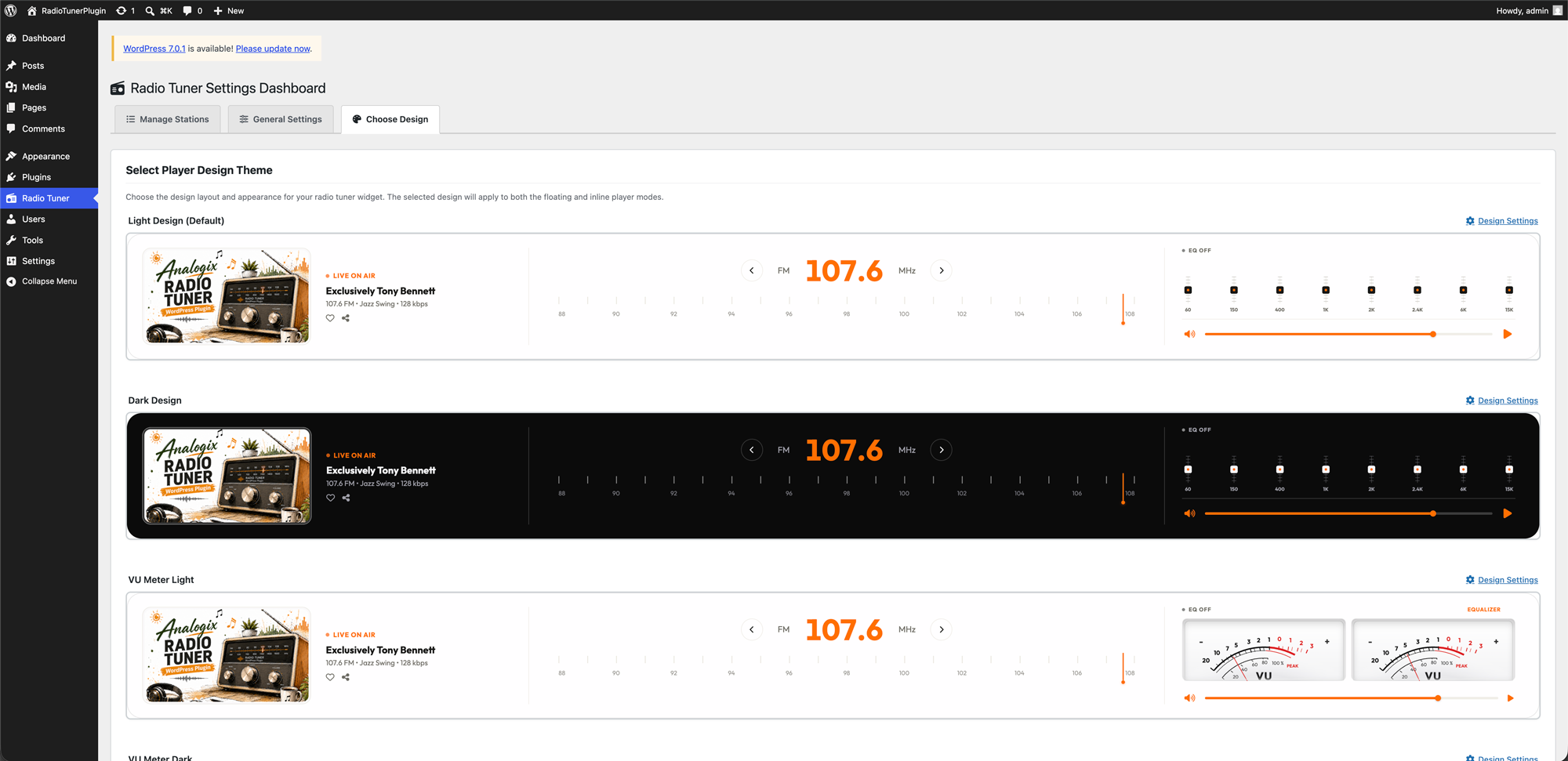Favorite station with heart in Dark Design
Screen dimensions: 1568x761
(330, 498)
